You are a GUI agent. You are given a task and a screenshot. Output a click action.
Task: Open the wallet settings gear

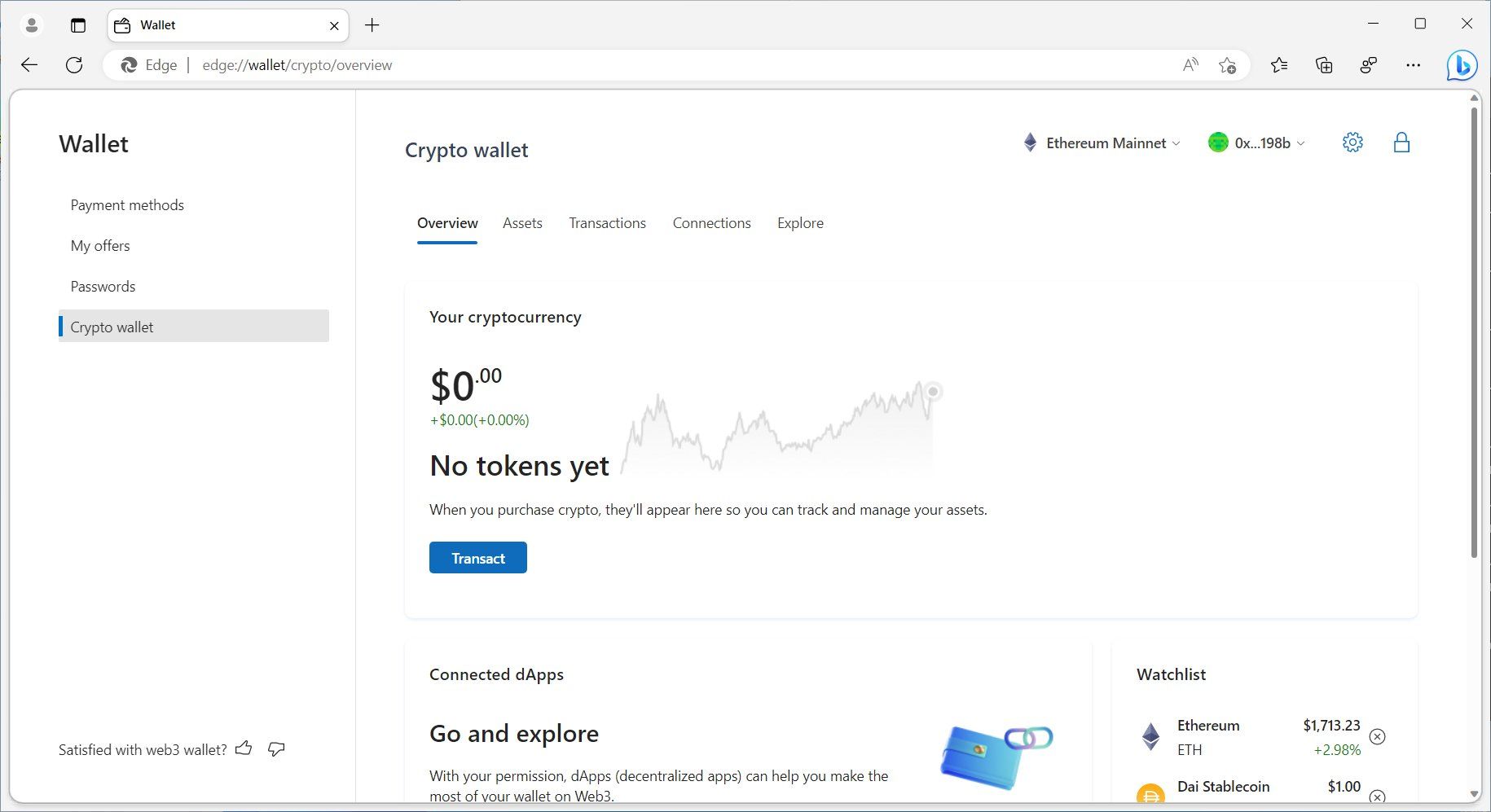(x=1352, y=142)
